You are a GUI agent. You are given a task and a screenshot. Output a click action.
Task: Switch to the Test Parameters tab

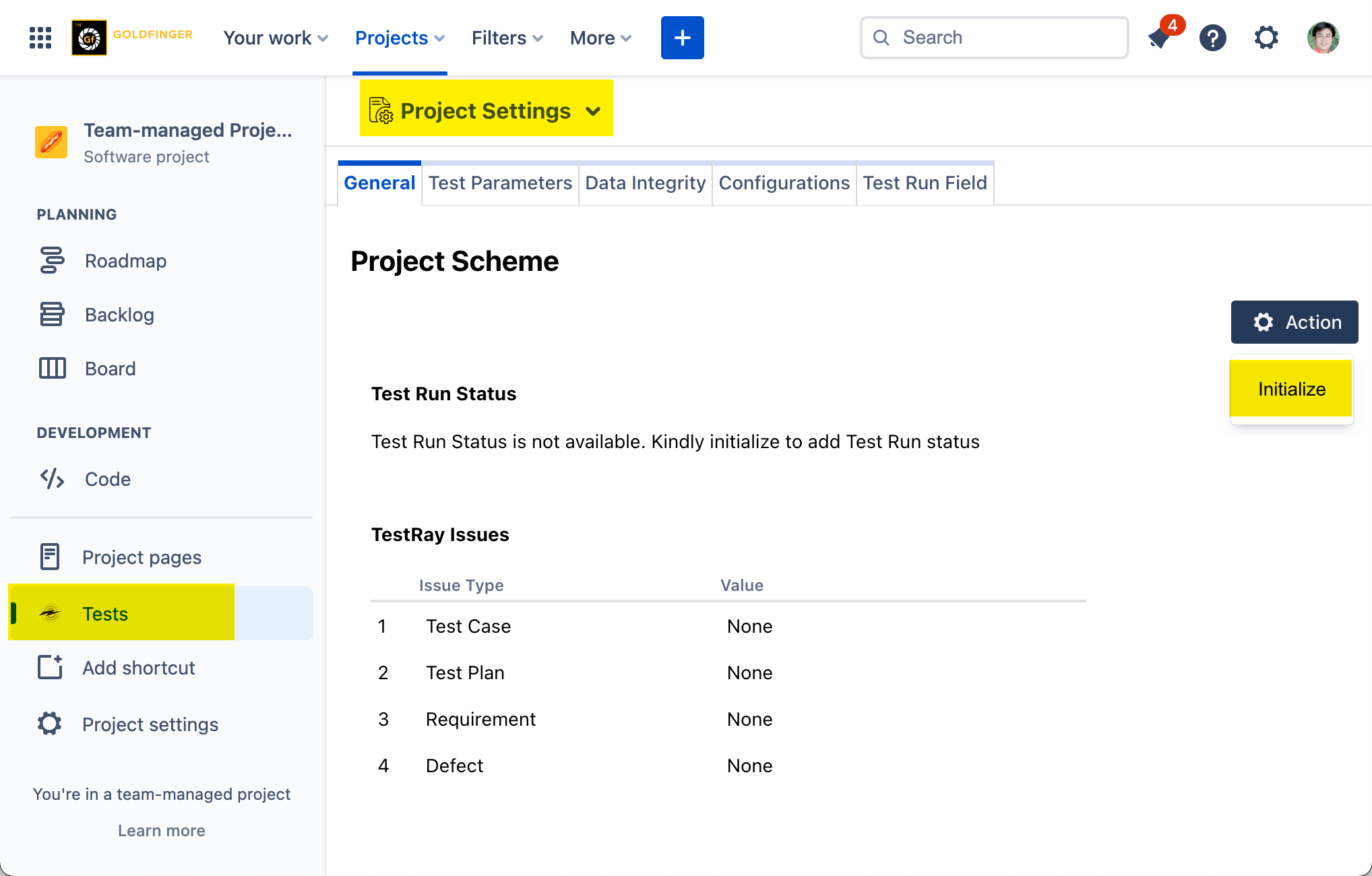pyautogui.click(x=500, y=183)
